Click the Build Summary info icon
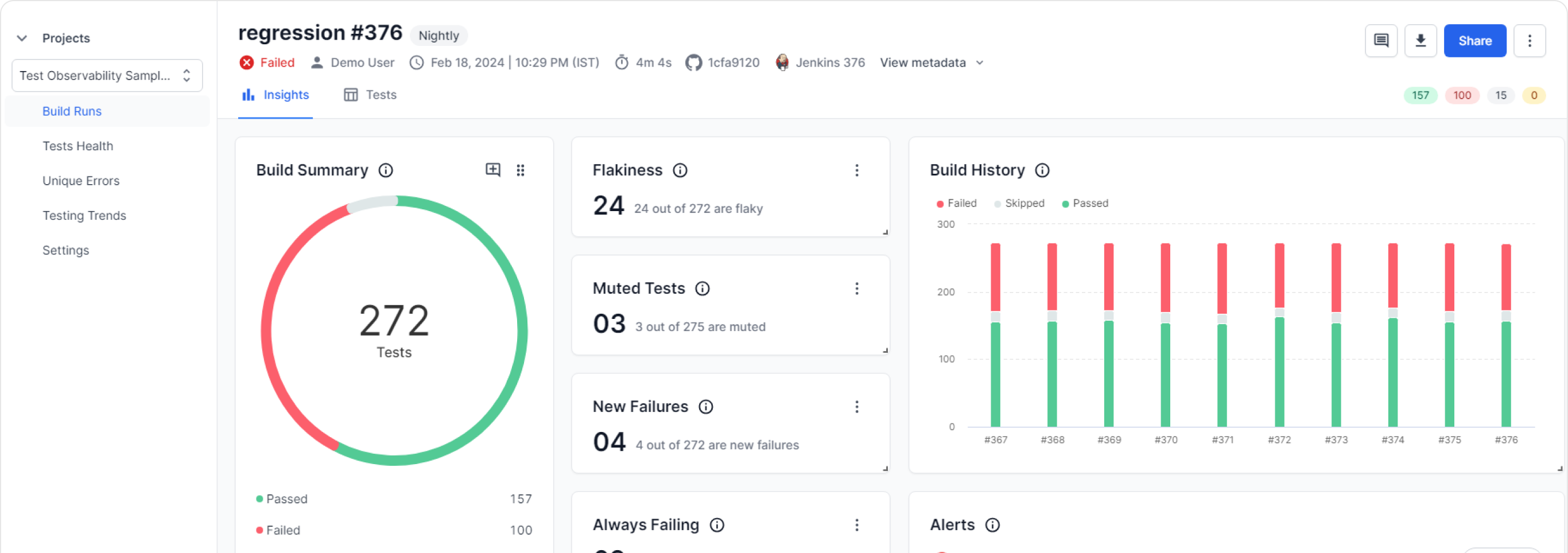 (x=386, y=170)
